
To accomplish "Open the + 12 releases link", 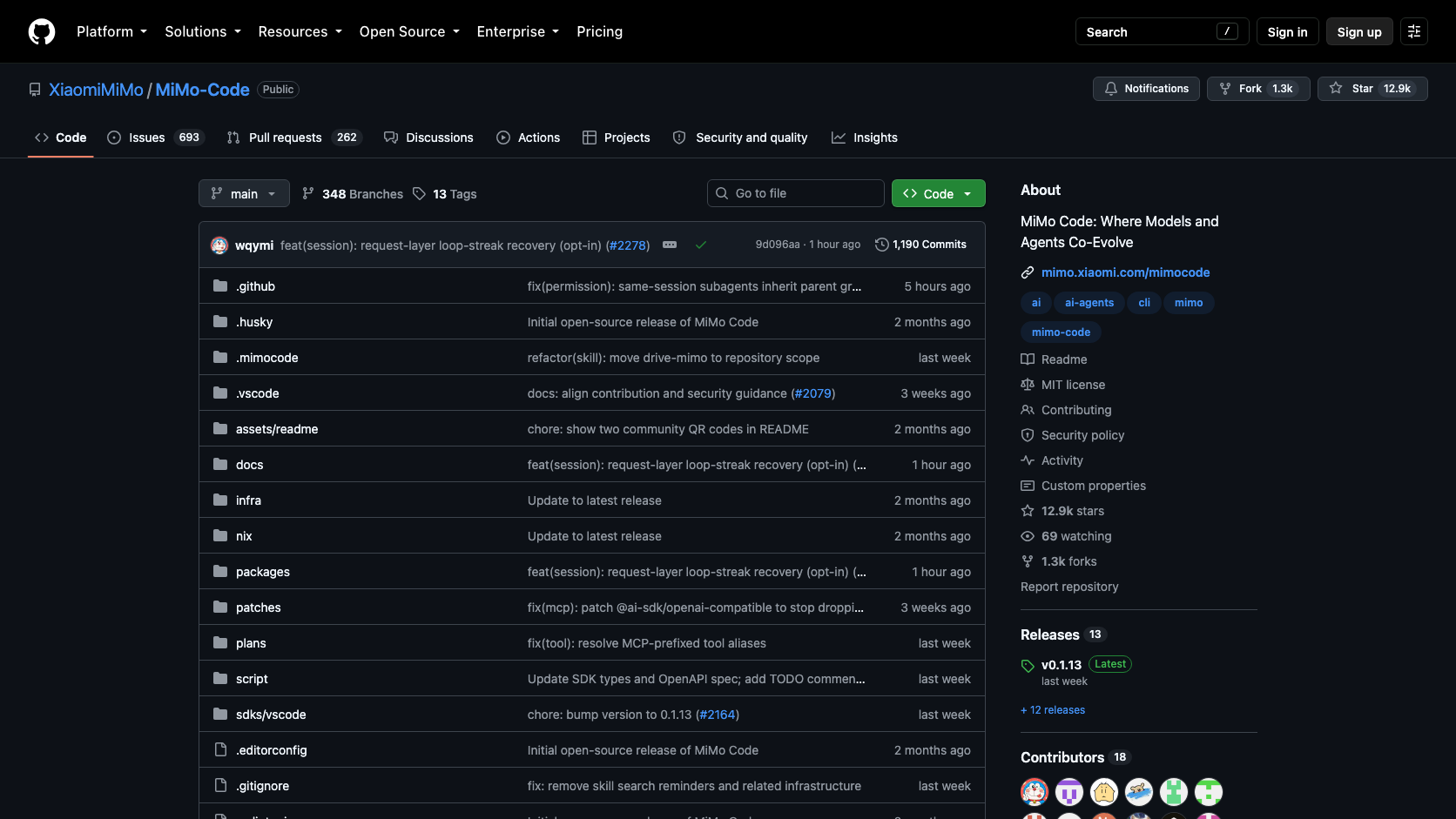I will (1053, 710).
